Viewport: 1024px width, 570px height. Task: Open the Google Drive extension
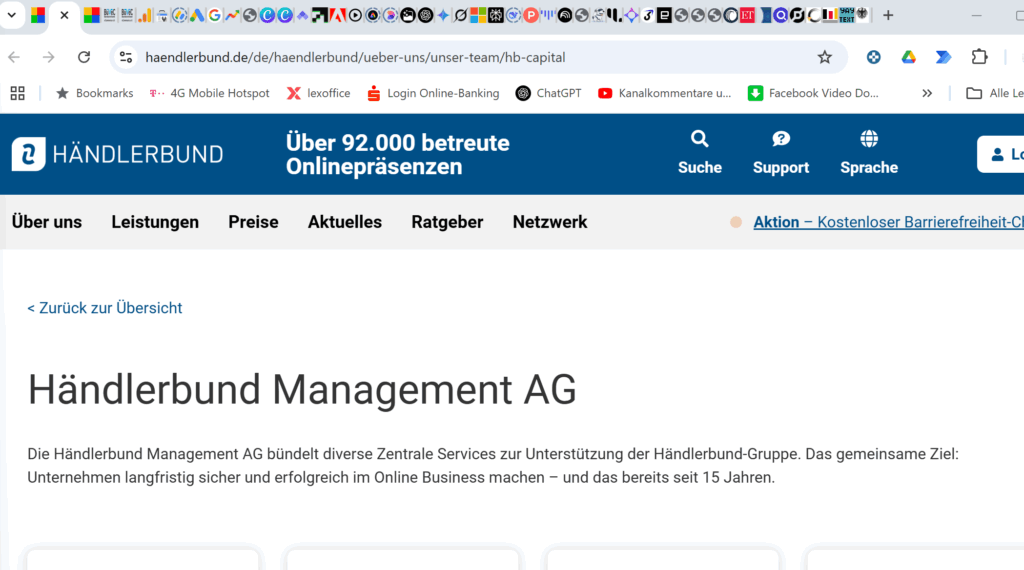pos(908,57)
